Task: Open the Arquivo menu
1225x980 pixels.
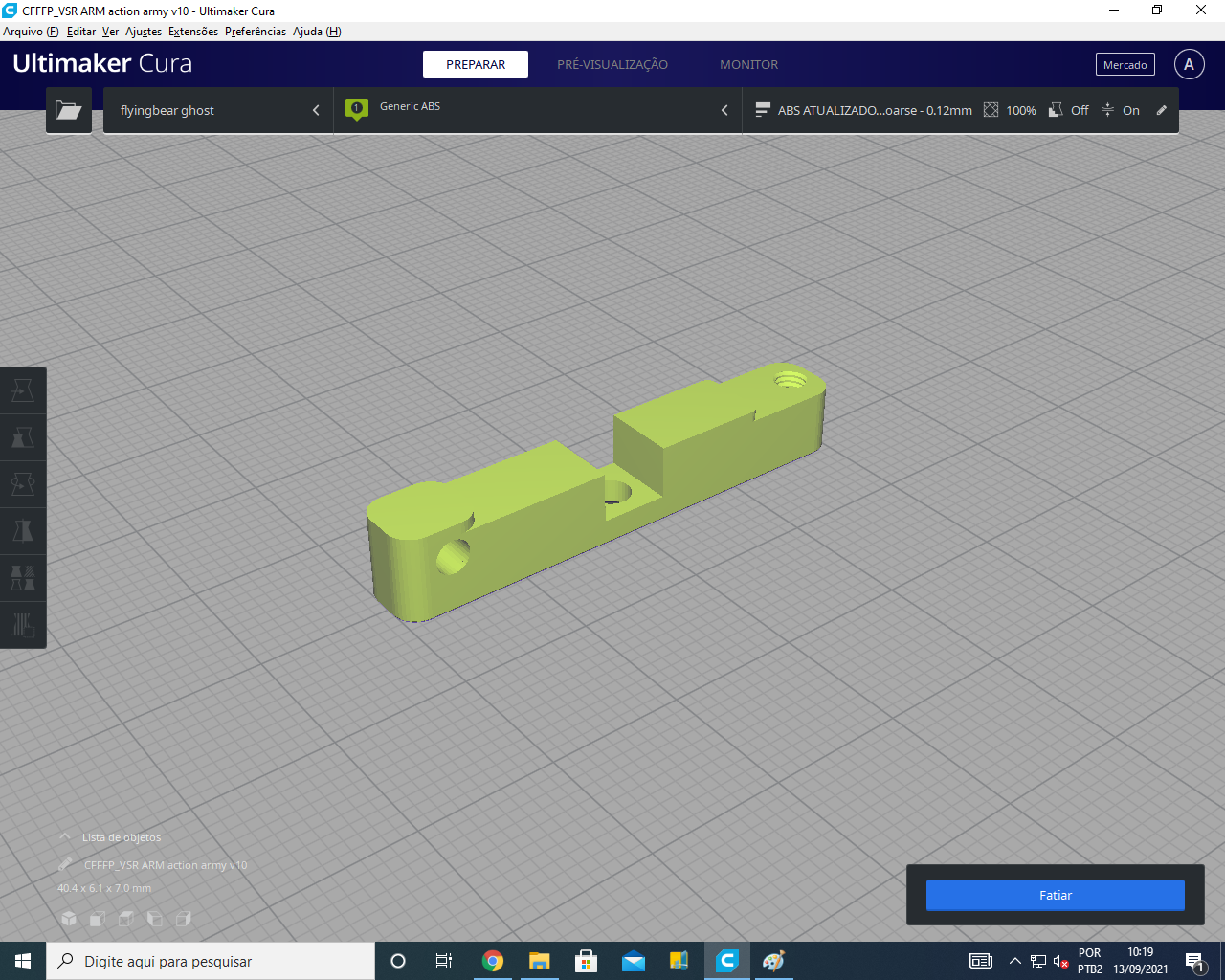Action: click(31, 32)
